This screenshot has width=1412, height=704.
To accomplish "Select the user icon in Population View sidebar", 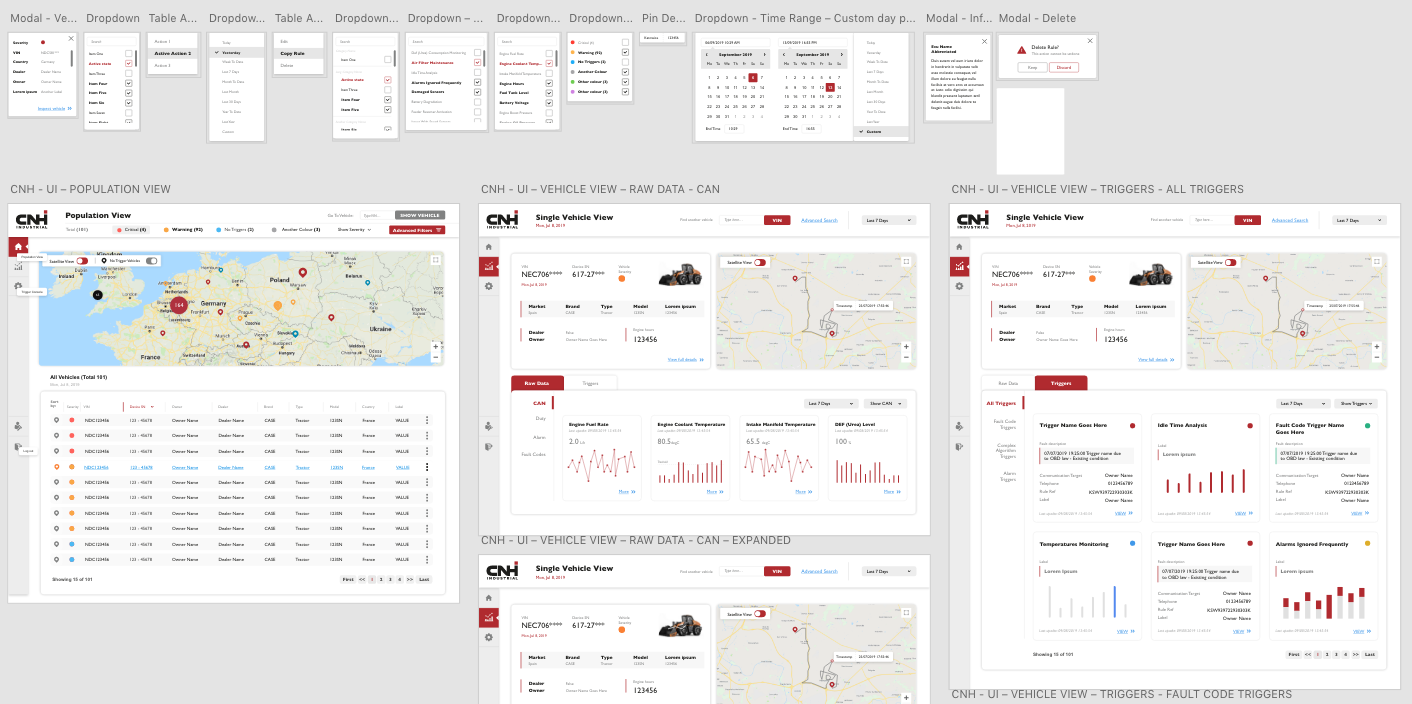I will pyautogui.click(x=18, y=426).
